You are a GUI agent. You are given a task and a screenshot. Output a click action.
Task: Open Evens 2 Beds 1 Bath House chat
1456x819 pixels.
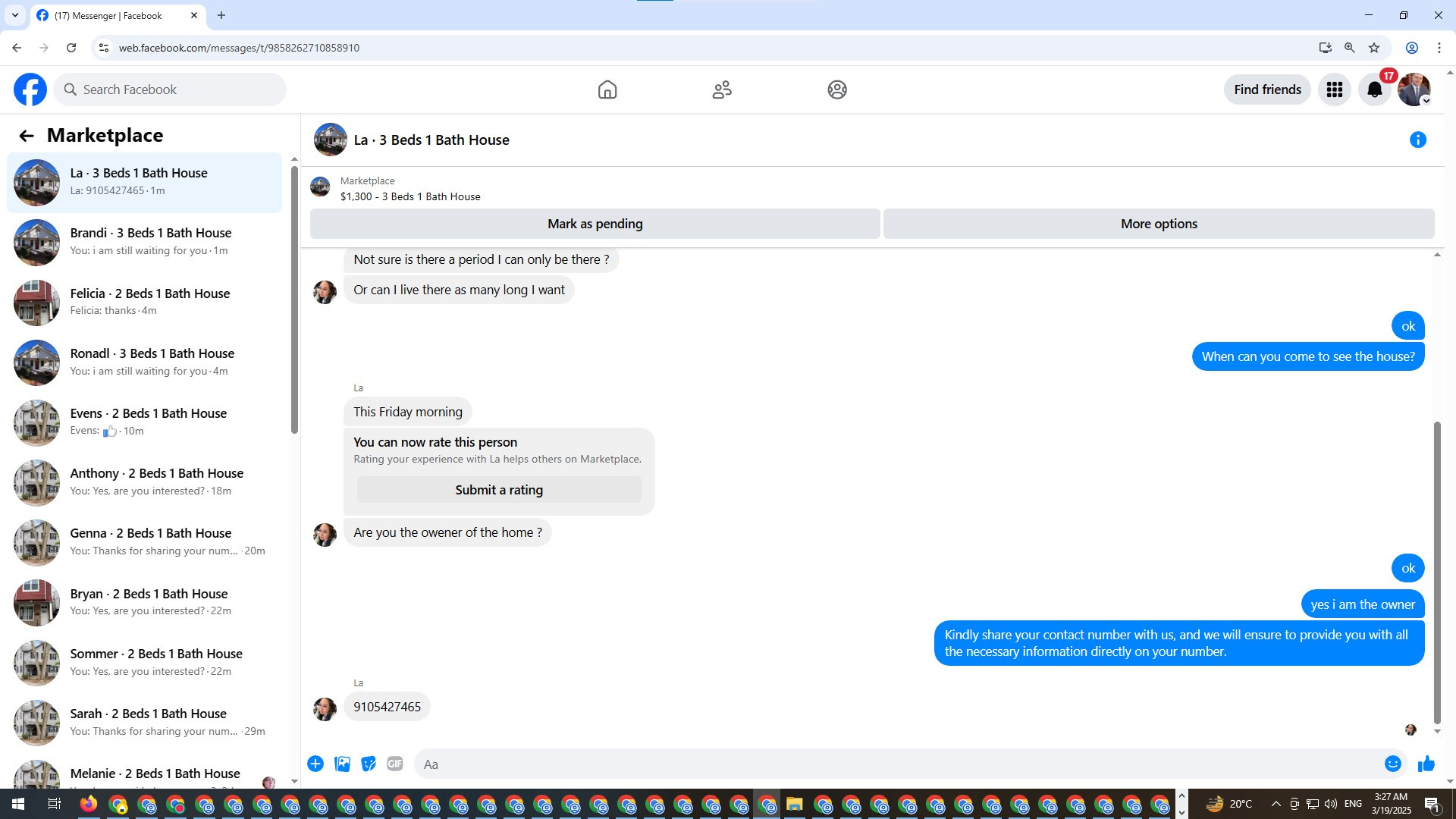144,422
